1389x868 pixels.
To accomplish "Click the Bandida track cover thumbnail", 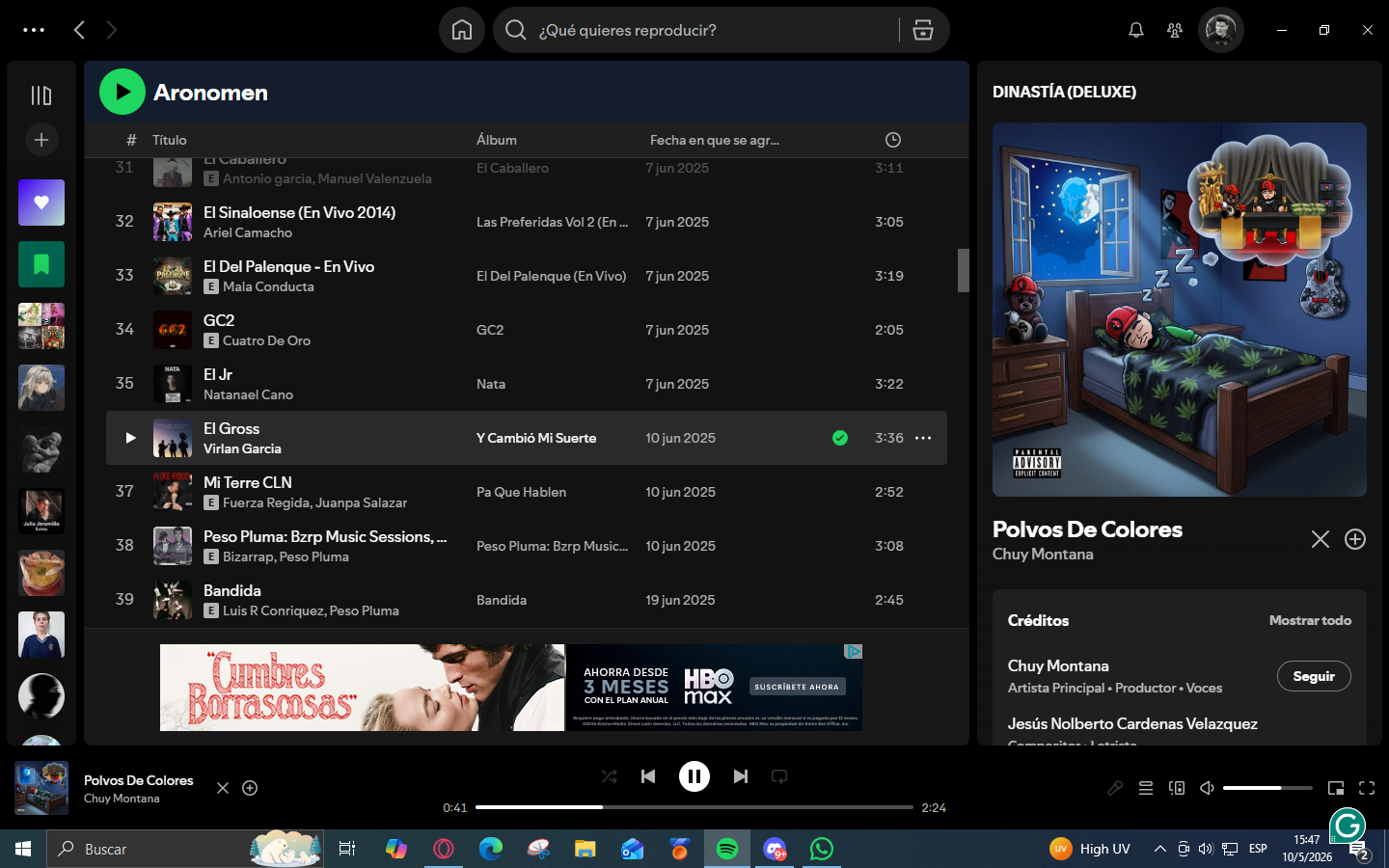I will tap(173, 600).
